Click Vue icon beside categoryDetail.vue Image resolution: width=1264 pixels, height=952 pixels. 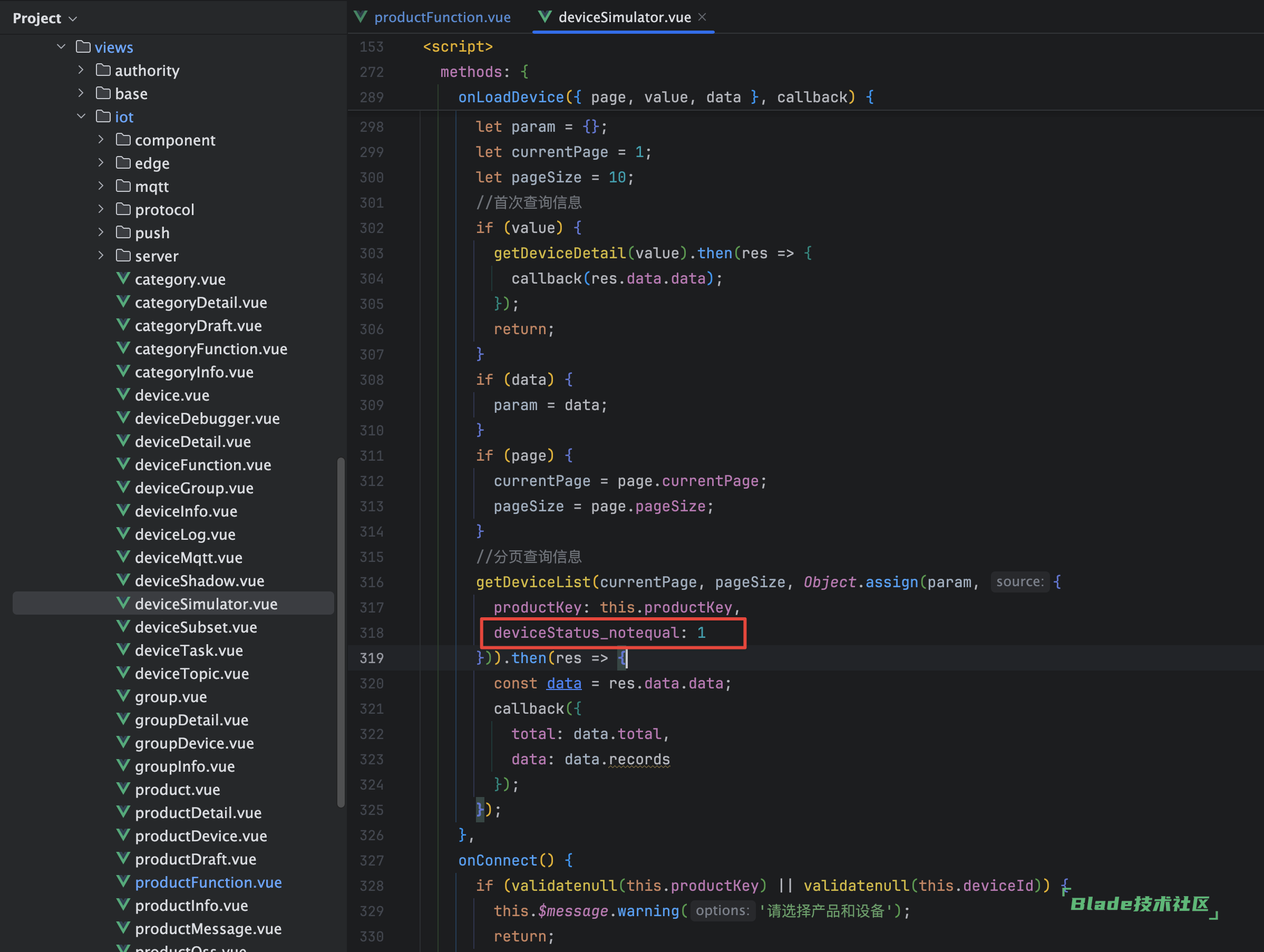click(123, 302)
